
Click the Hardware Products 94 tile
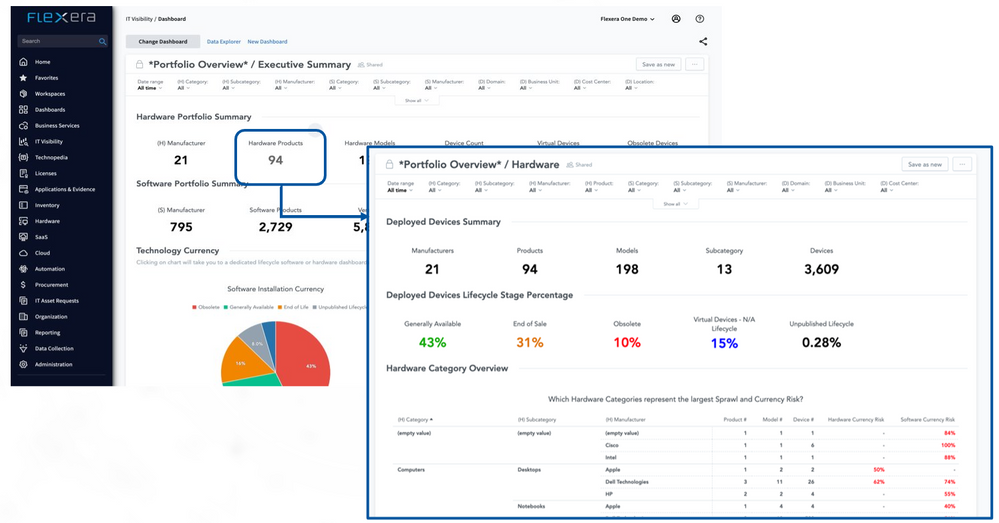click(275, 155)
